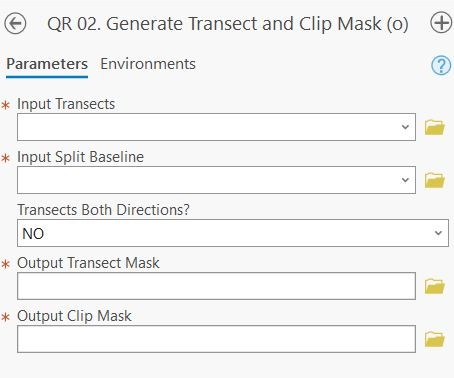Image resolution: width=454 pixels, height=378 pixels.
Task: Browse folder for Output Clip Mask
Action: tap(435, 339)
